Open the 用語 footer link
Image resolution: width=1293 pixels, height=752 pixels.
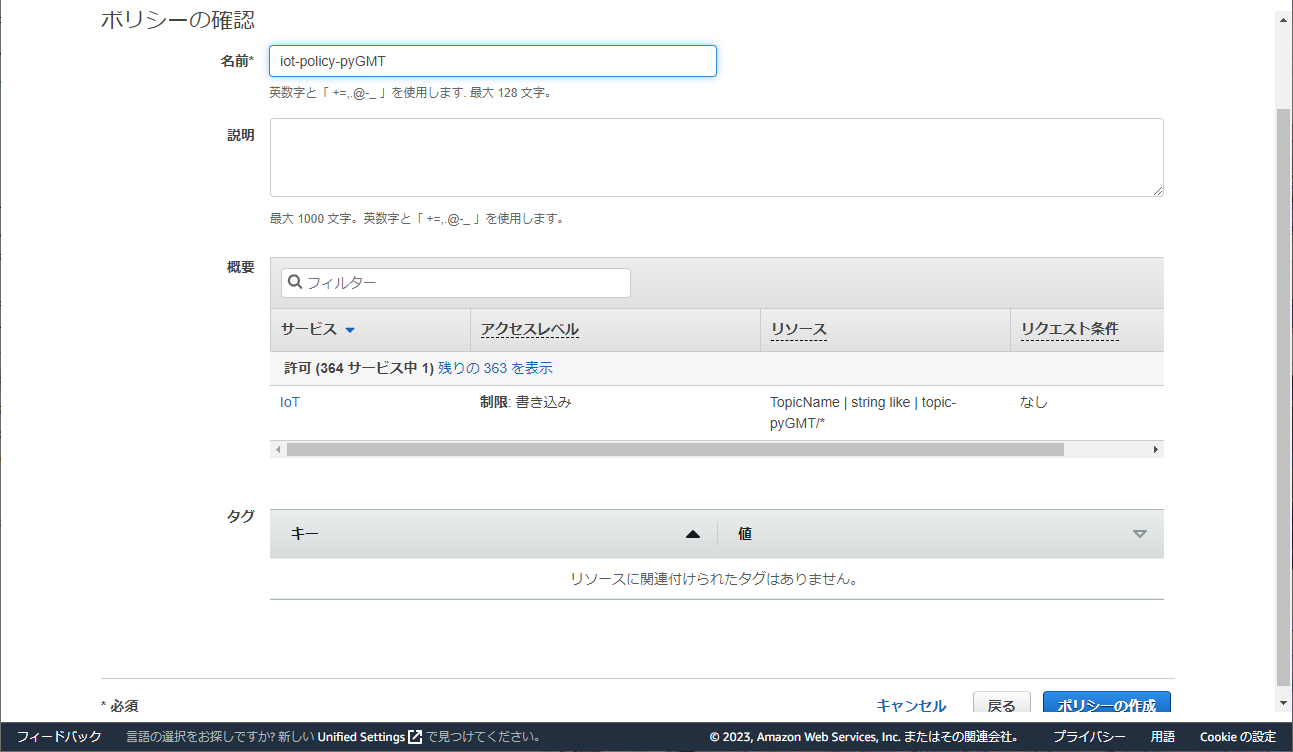pyautogui.click(x=1162, y=737)
